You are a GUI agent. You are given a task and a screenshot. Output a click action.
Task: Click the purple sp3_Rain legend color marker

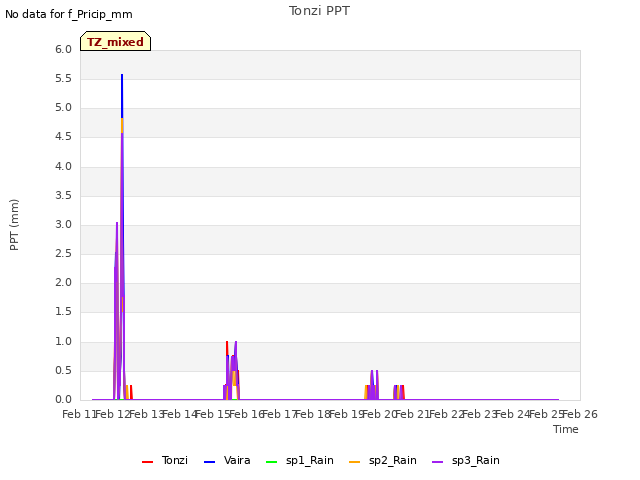click(x=438, y=462)
